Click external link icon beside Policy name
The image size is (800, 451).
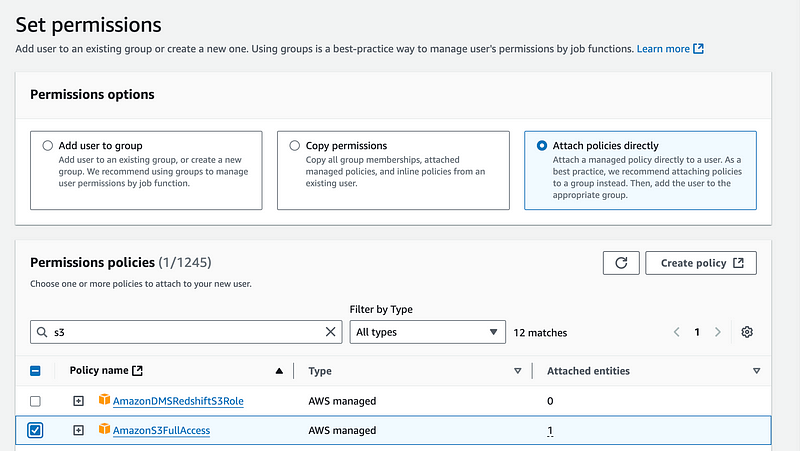pos(137,371)
